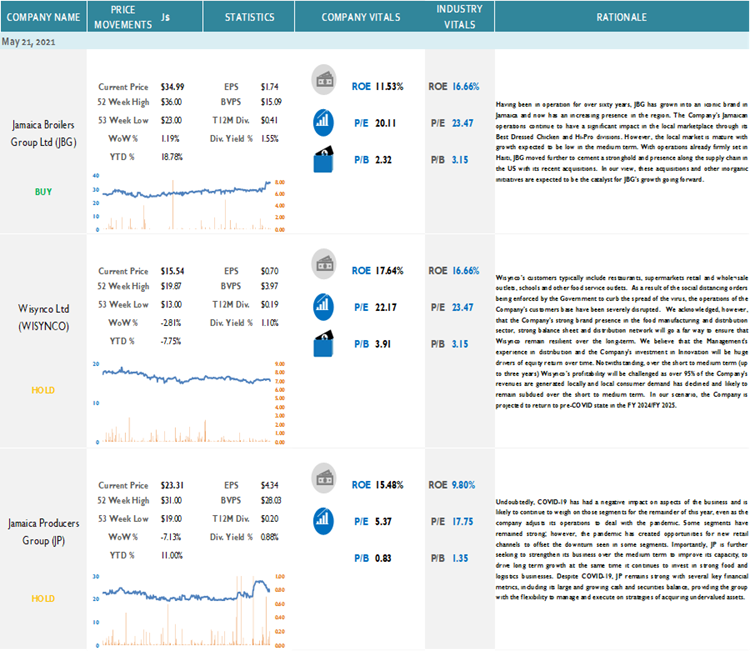
Task: Click WISYNCO WoW value -2.81%
Action: pyautogui.click(x=171, y=323)
